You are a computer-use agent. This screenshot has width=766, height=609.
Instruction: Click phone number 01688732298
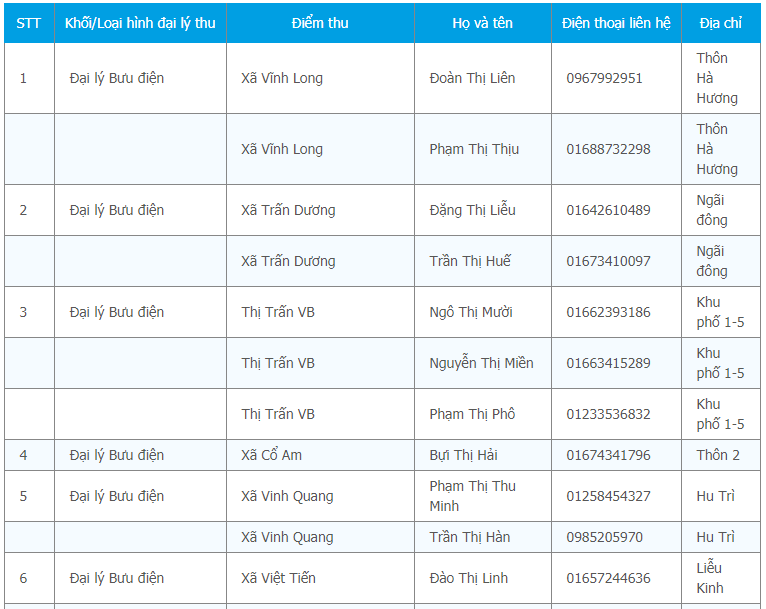pyautogui.click(x=608, y=149)
